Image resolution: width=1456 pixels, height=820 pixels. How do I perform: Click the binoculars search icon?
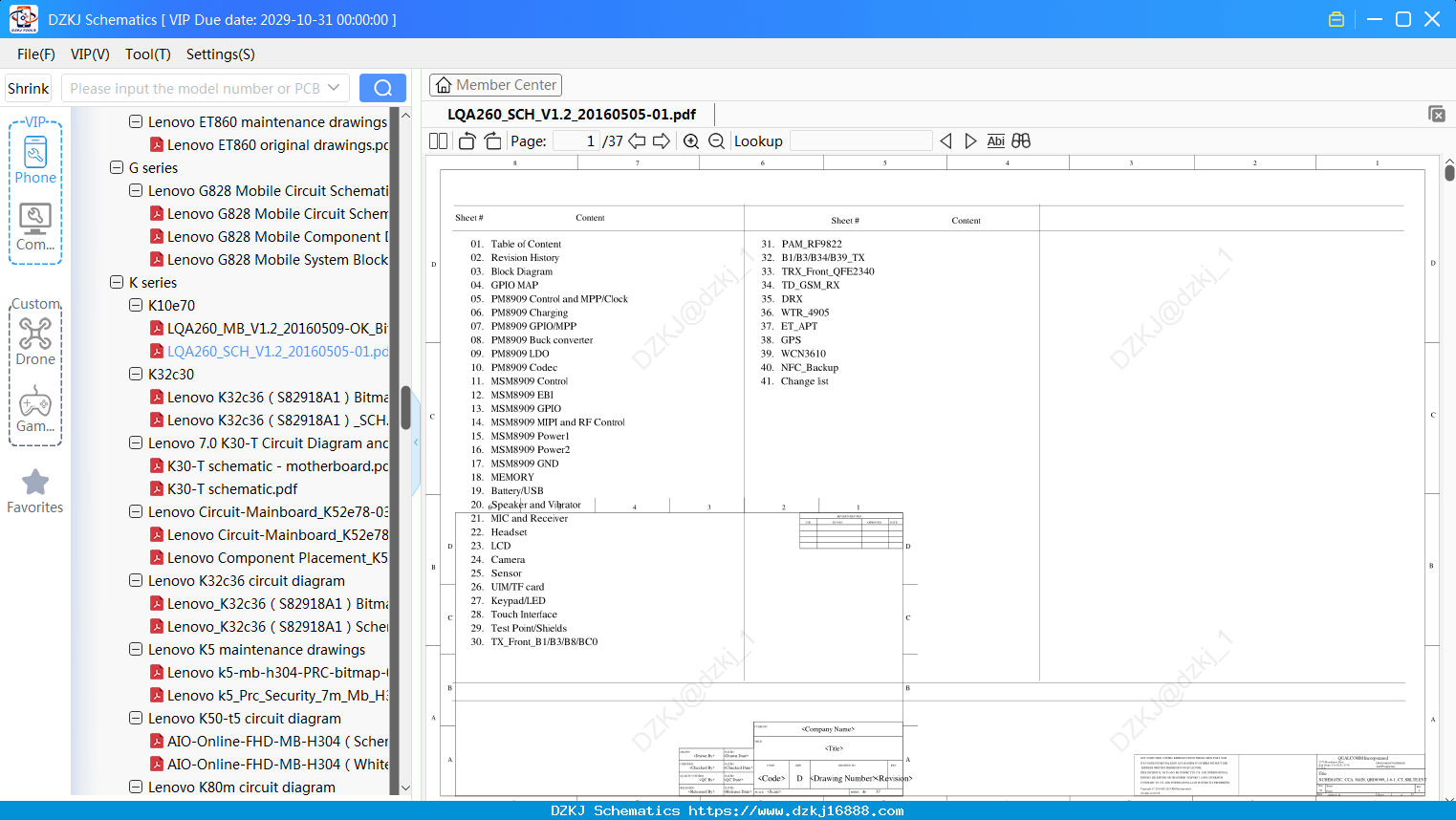click(x=1021, y=141)
